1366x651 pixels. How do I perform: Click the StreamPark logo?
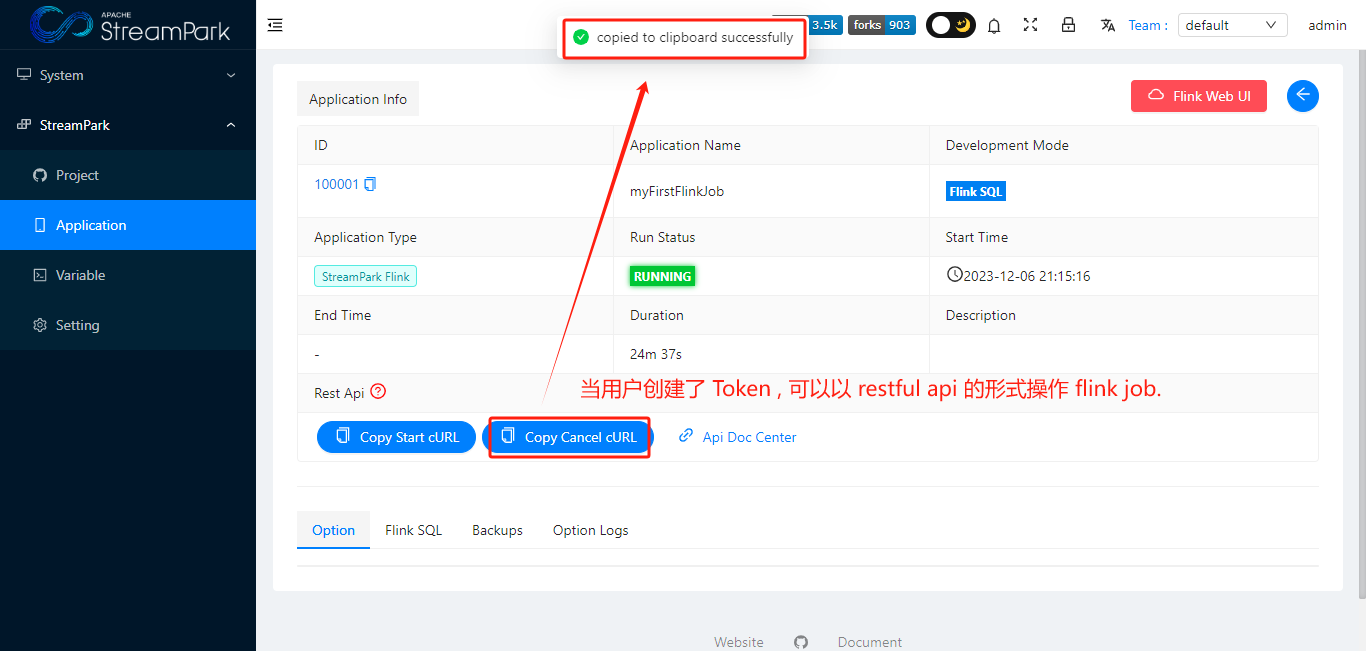[125, 25]
